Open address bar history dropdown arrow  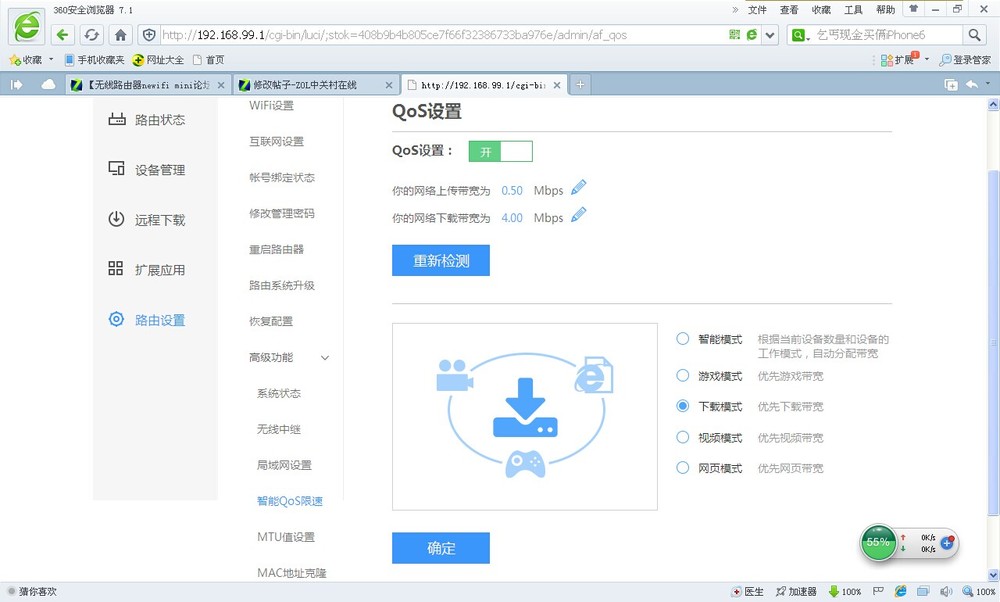770,35
